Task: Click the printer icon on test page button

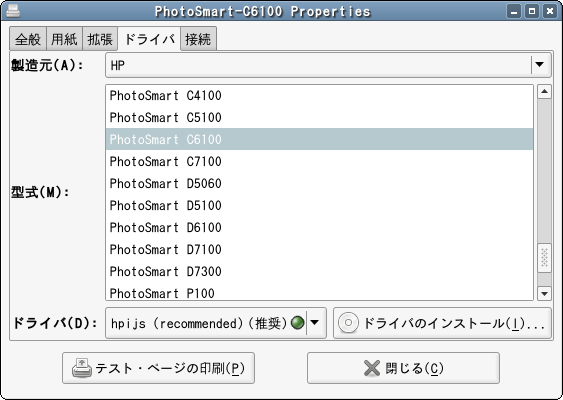Action: (82, 368)
